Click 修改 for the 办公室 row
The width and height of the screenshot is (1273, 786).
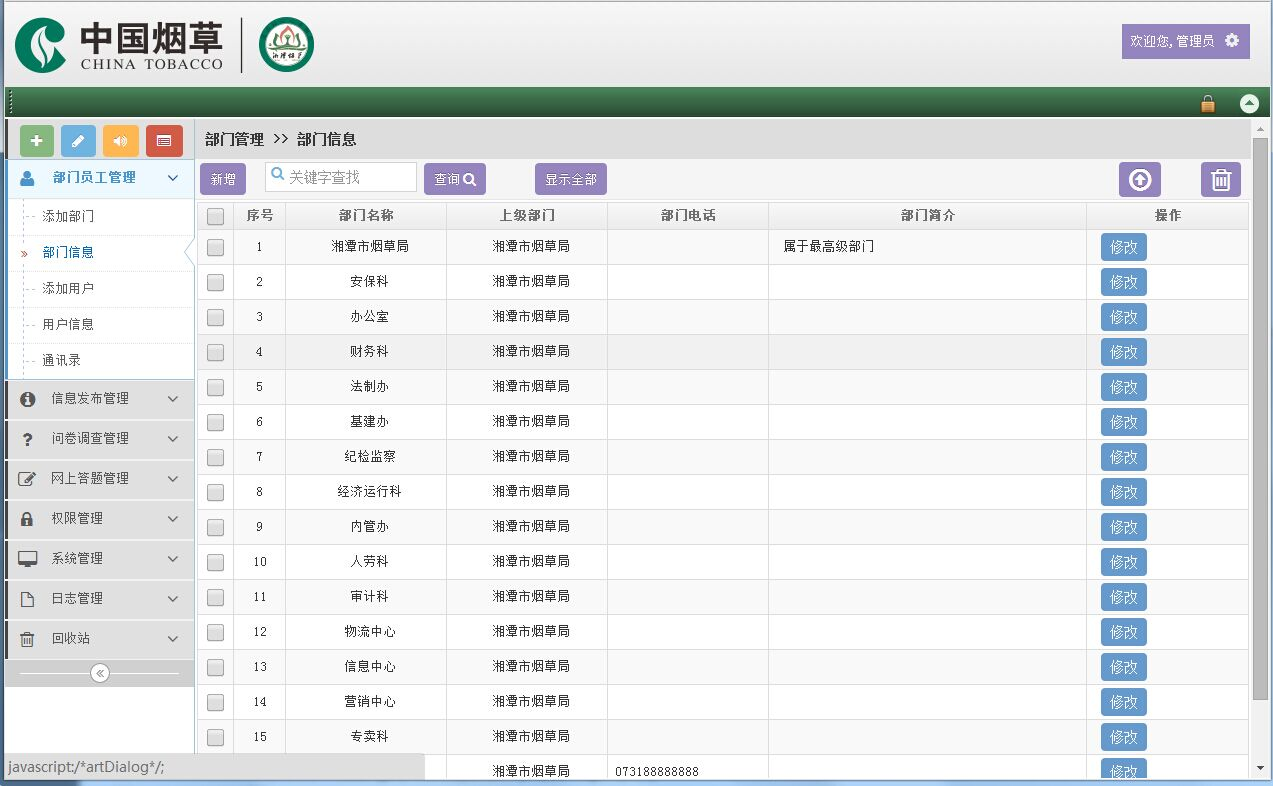[x=1123, y=317]
